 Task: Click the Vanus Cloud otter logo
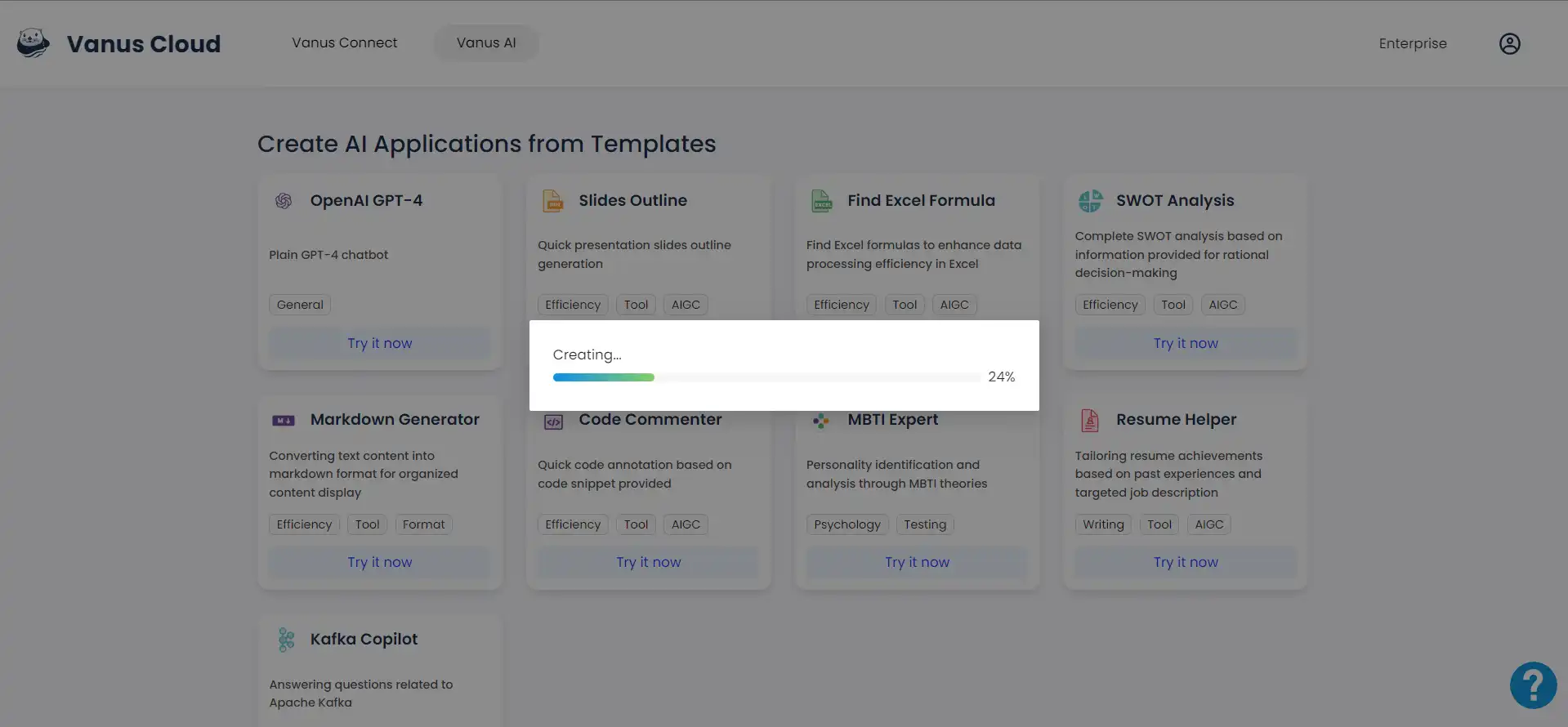tap(34, 43)
